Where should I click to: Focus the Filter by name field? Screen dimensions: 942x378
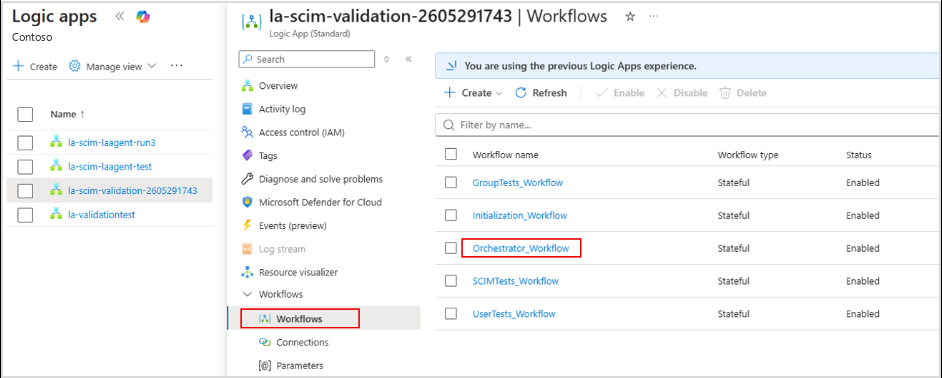tap(688, 126)
